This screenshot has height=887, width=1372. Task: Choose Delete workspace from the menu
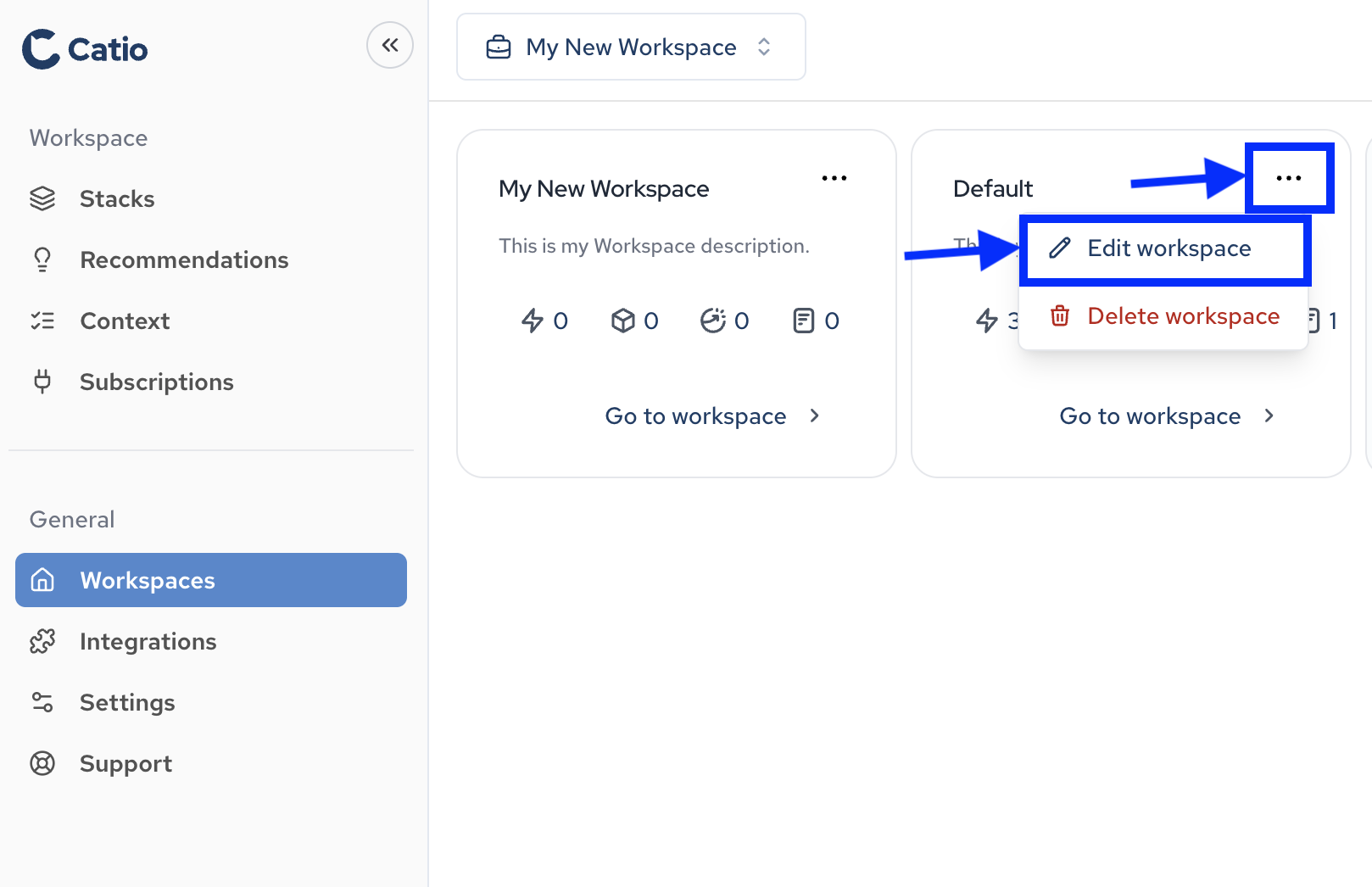(x=1184, y=315)
